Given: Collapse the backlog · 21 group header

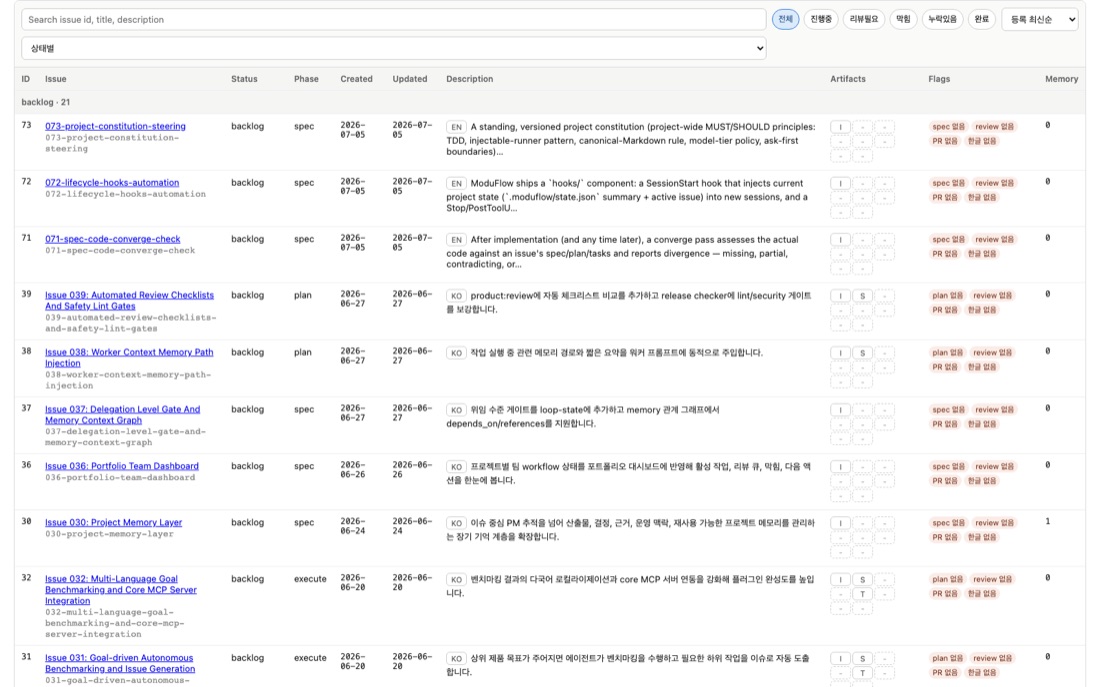Looking at the screenshot, I should coord(549,102).
